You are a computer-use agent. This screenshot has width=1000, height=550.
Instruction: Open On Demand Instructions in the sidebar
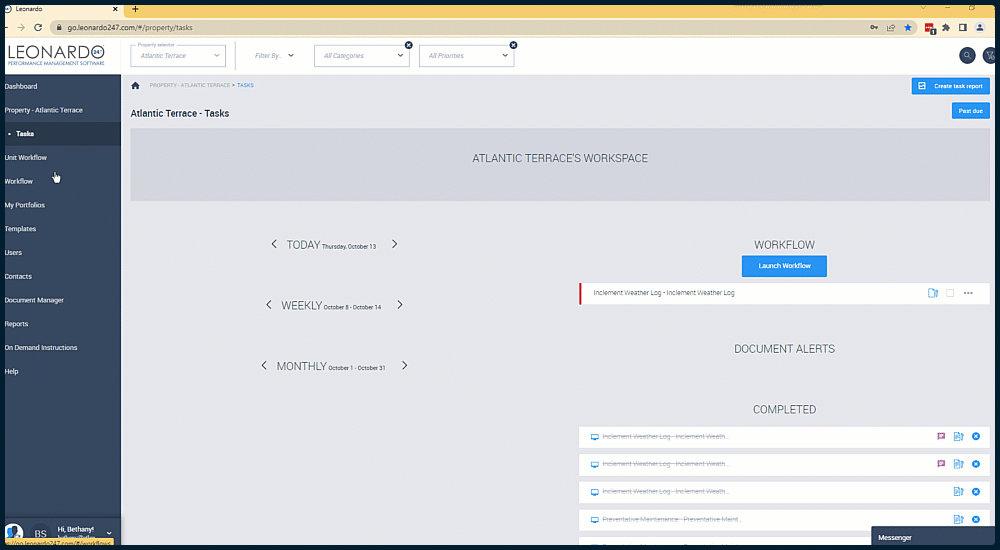pyautogui.click(x=41, y=348)
